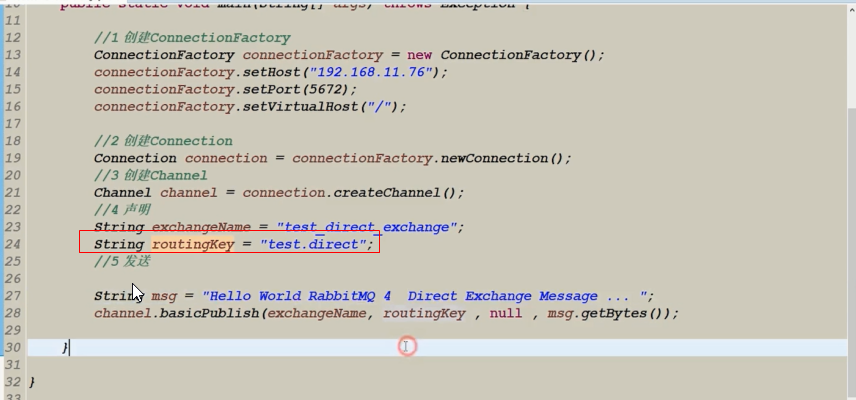Click the 'newConnection()' call on line 19
The image size is (856, 400).
pyautogui.click(x=502, y=158)
